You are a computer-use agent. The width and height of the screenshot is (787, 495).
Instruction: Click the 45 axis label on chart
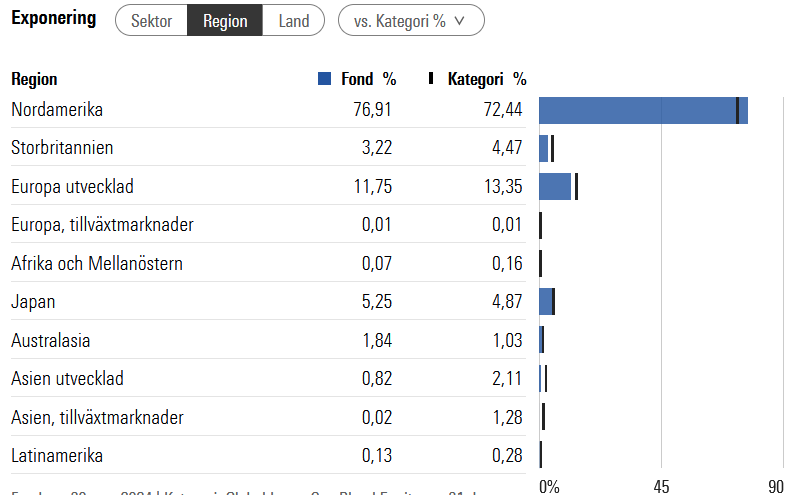661,487
